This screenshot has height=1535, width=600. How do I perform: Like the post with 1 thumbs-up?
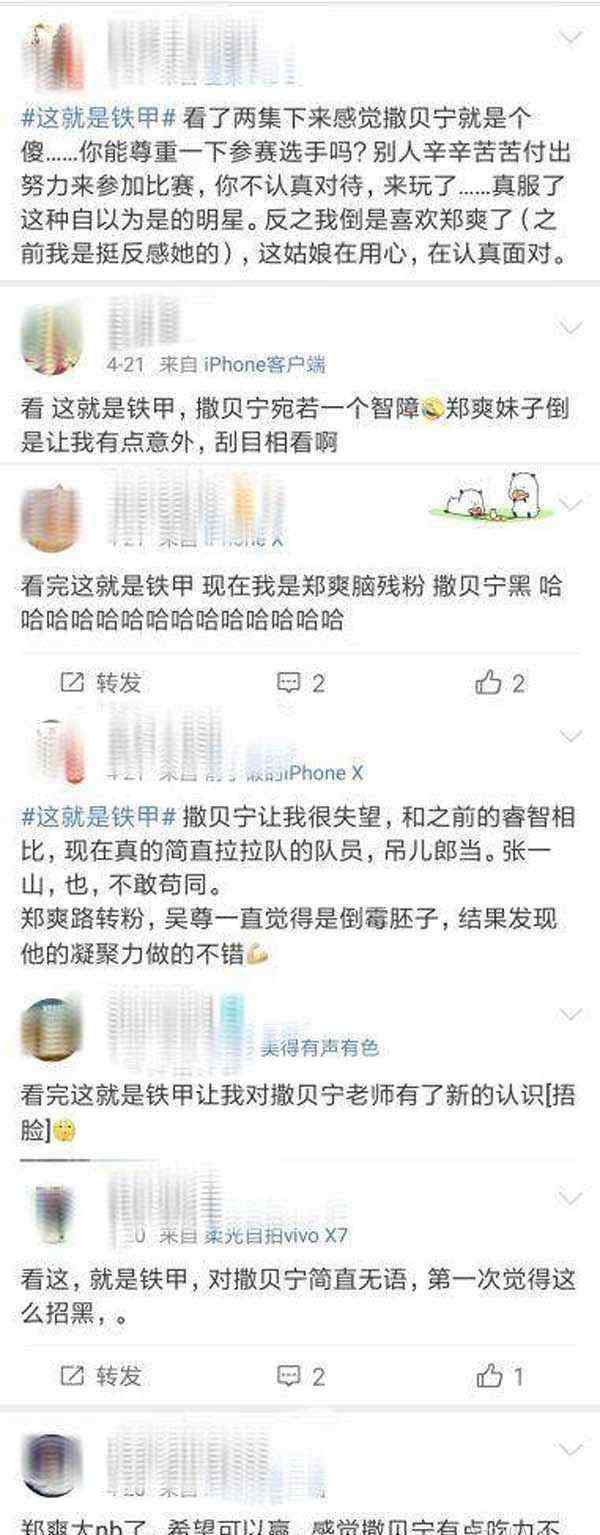pos(501,1376)
